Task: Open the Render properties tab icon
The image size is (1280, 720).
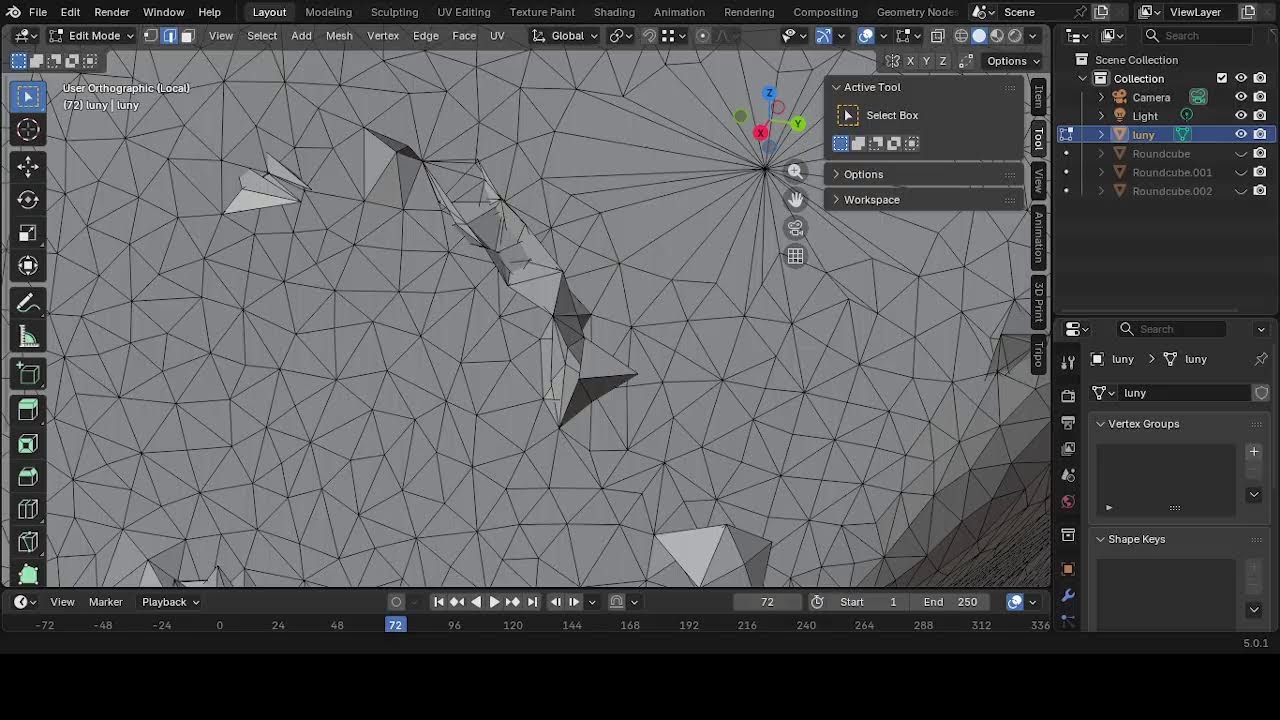Action: pyautogui.click(x=1068, y=396)
